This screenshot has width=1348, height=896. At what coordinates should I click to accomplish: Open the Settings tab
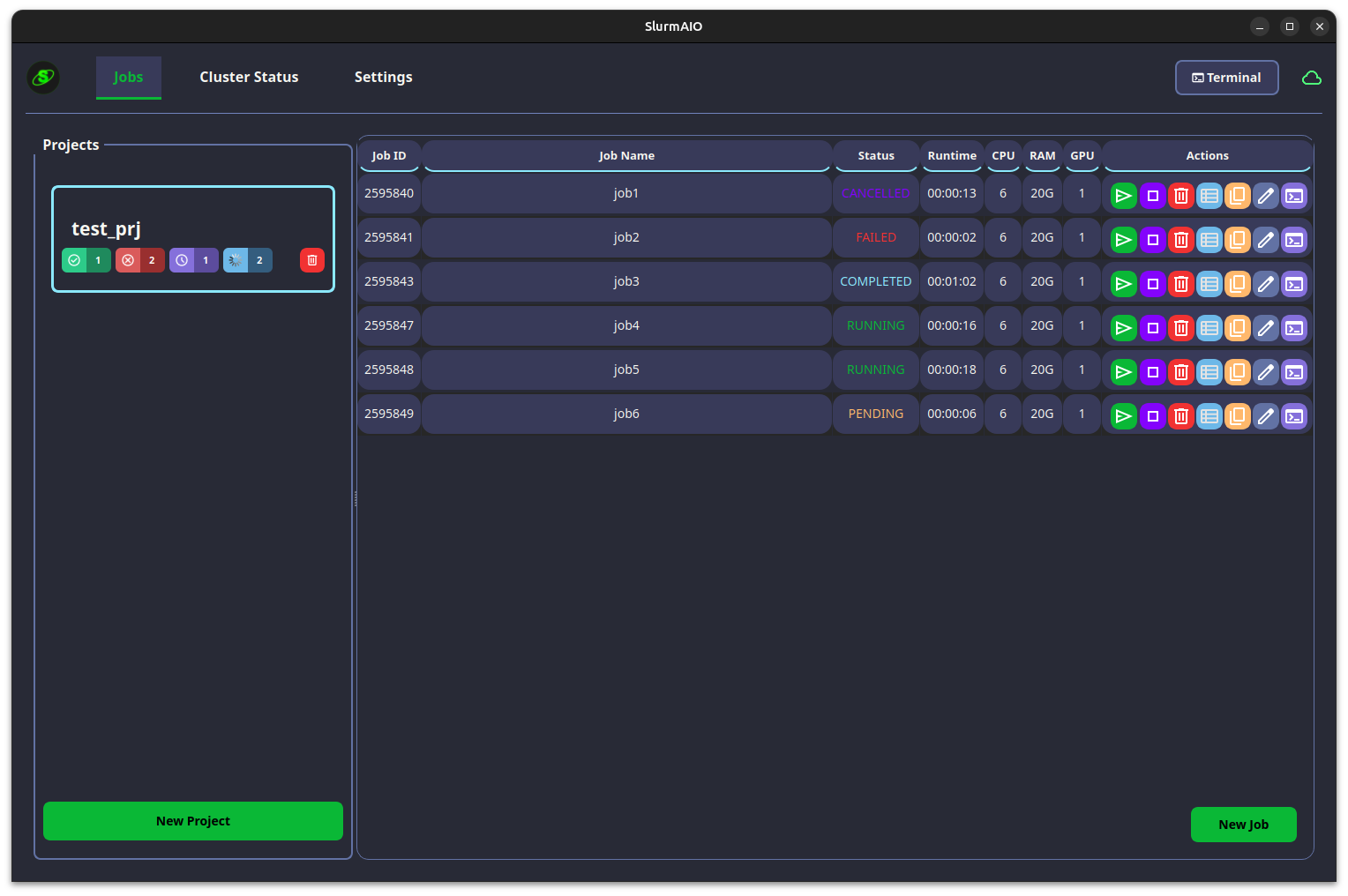383,78
